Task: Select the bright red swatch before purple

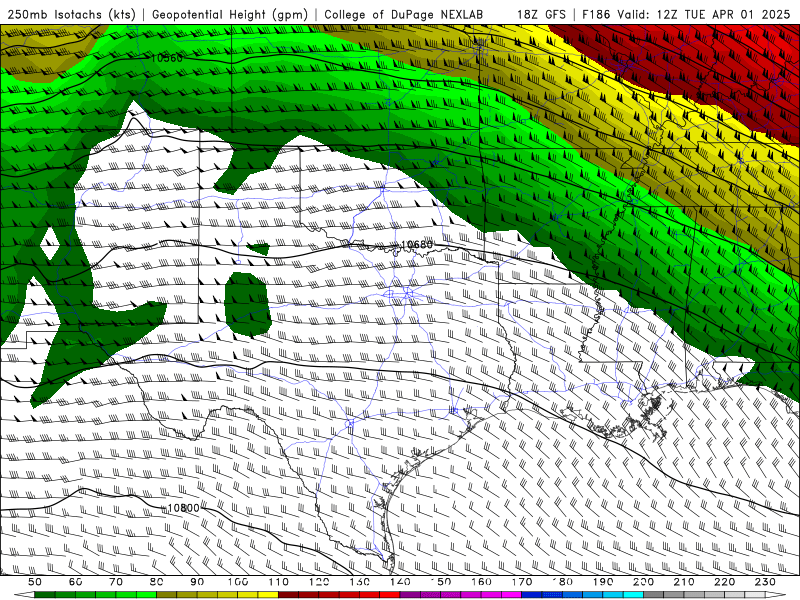Action: point(390,595)
